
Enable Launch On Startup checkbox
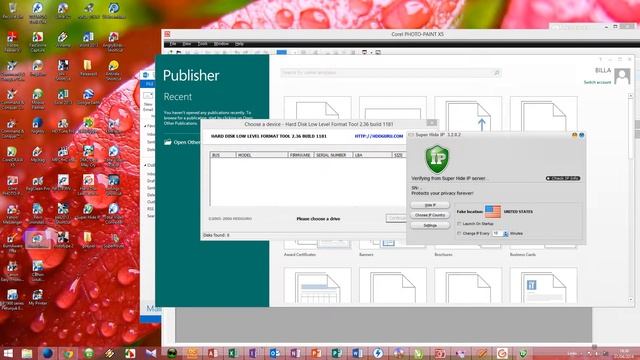pos(459,224)
